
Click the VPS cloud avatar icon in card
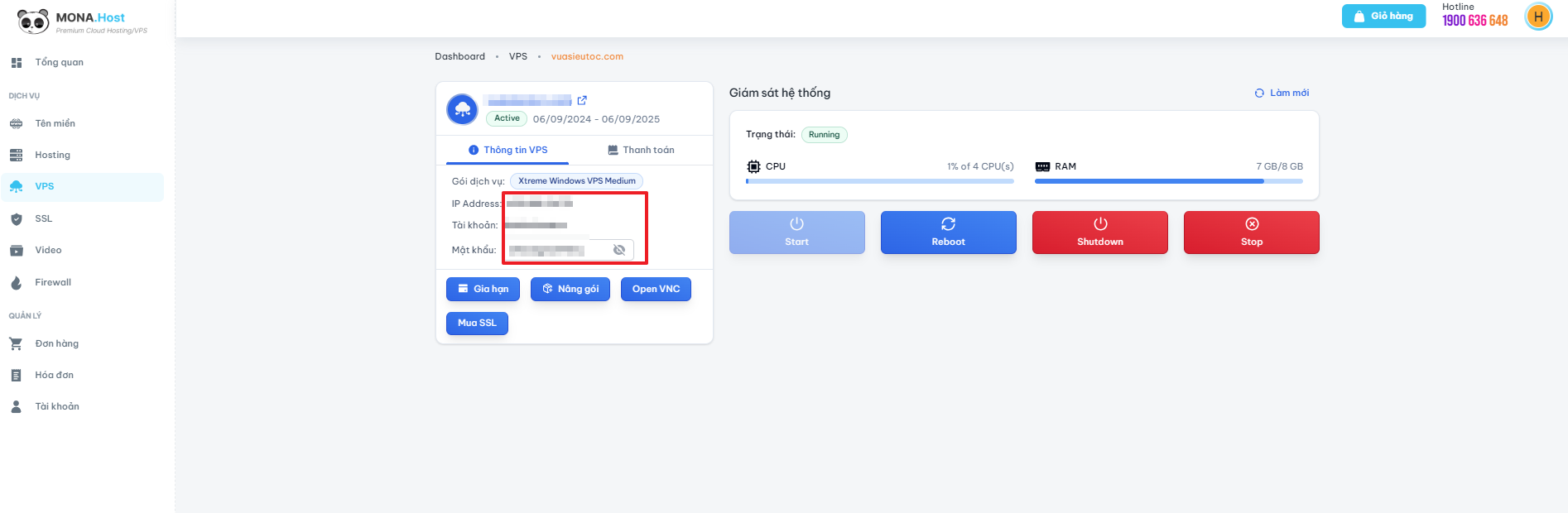[x=463, y=109]
